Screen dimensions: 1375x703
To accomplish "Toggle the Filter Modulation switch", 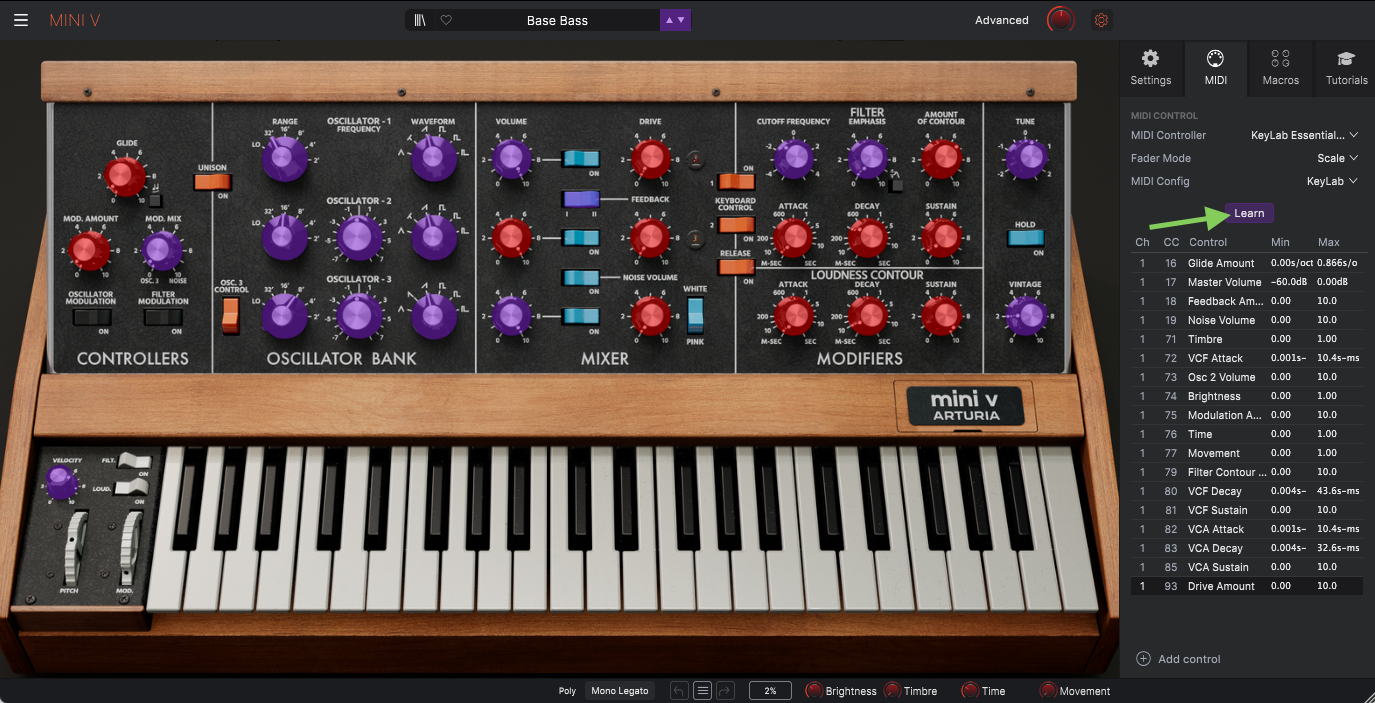I will pyautogui.click(x=163, y=317).
